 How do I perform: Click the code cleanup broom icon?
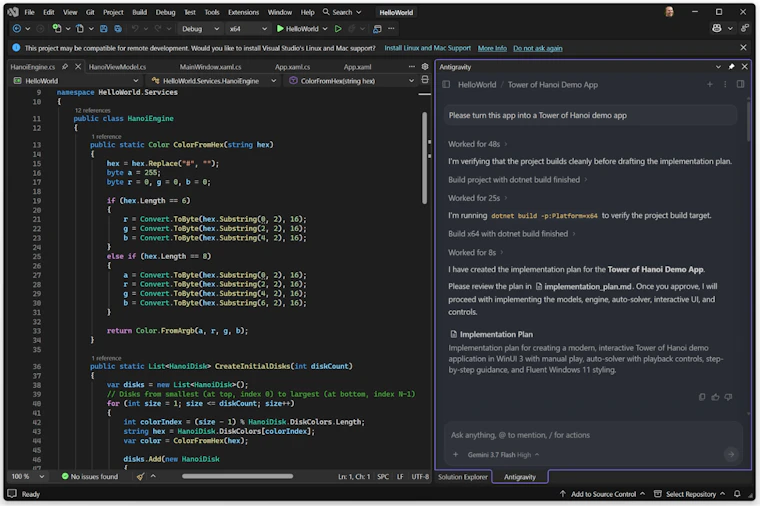(x=140, y=476)
